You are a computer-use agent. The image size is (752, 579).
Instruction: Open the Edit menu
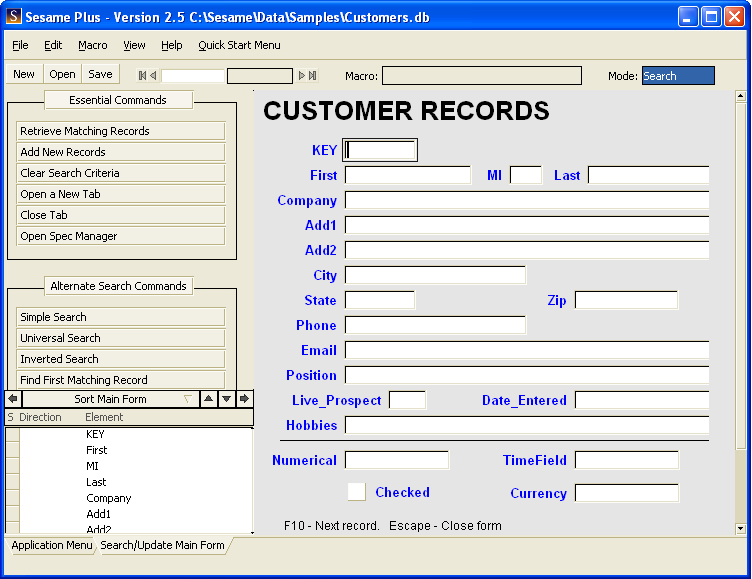coord(53,45)
